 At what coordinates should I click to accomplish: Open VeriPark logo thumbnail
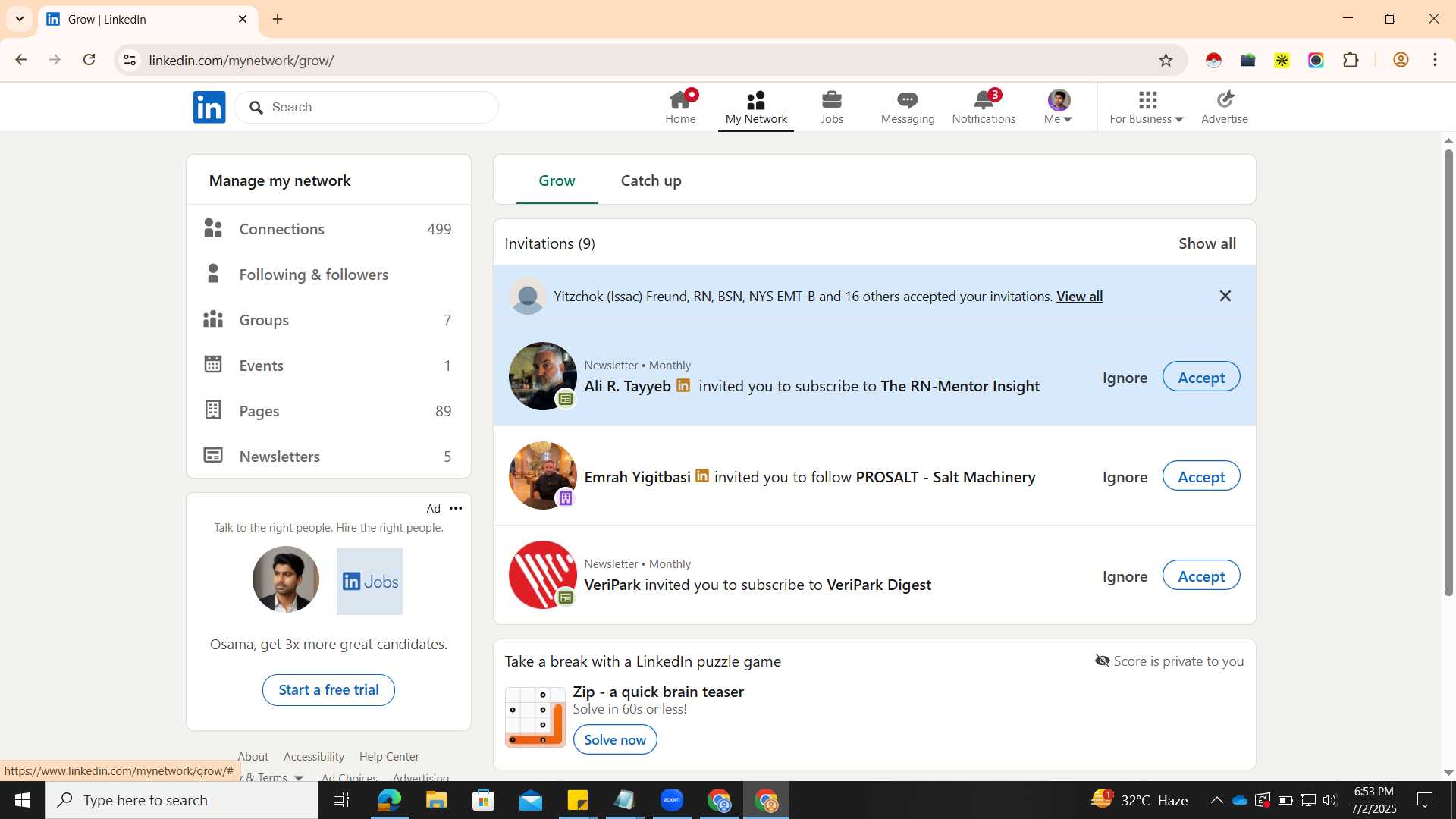click(x=542, y=575)
